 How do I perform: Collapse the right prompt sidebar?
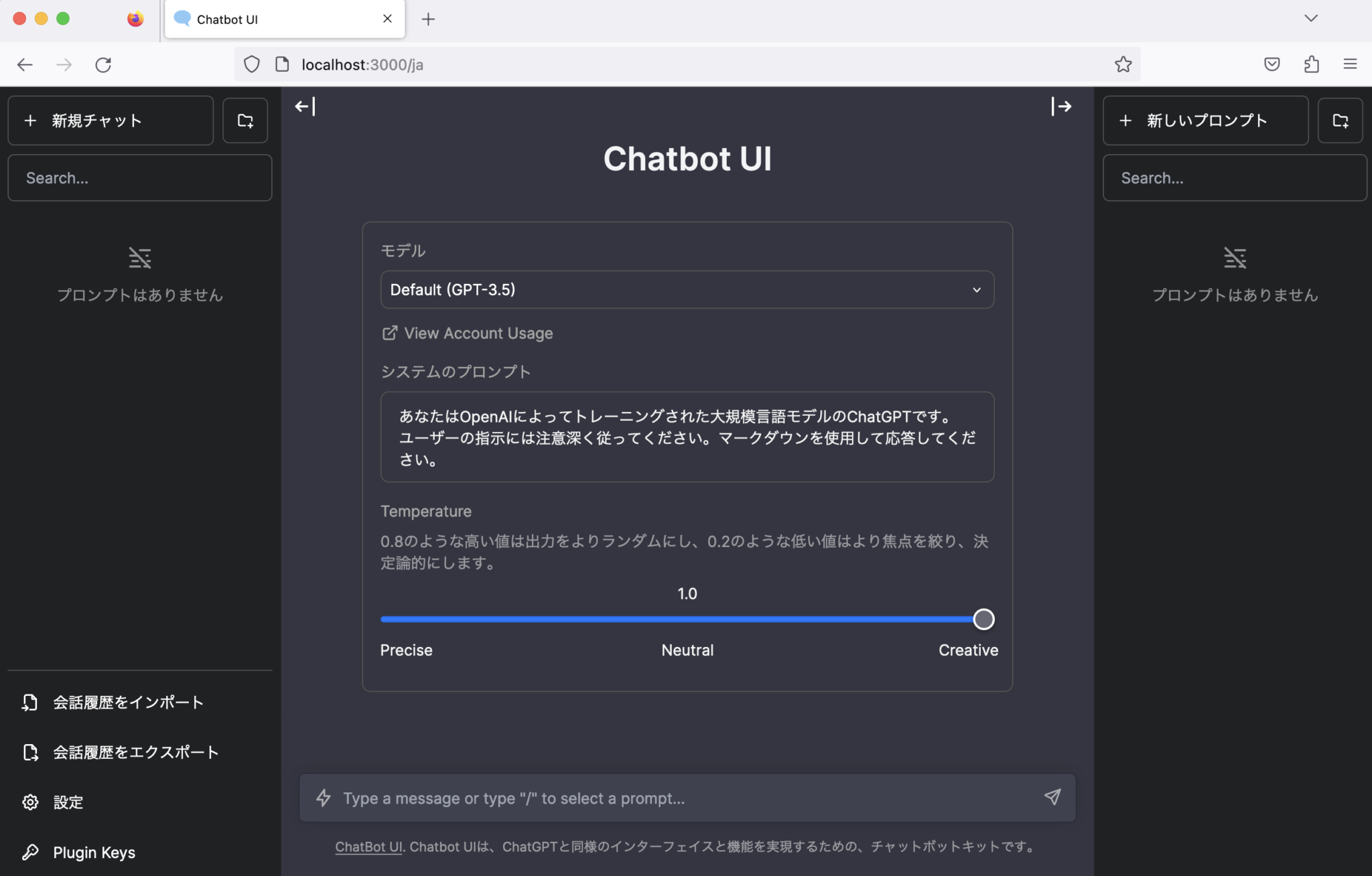pos(1062,106)
